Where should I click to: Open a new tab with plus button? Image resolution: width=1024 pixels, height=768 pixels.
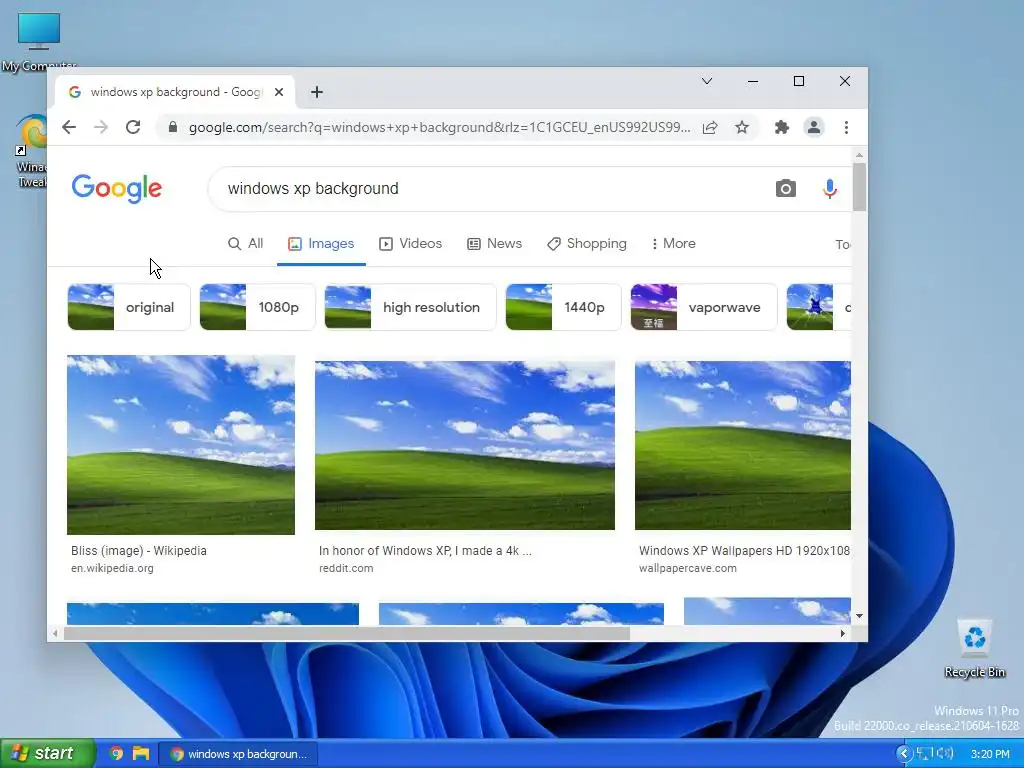[x=317, y=92]
